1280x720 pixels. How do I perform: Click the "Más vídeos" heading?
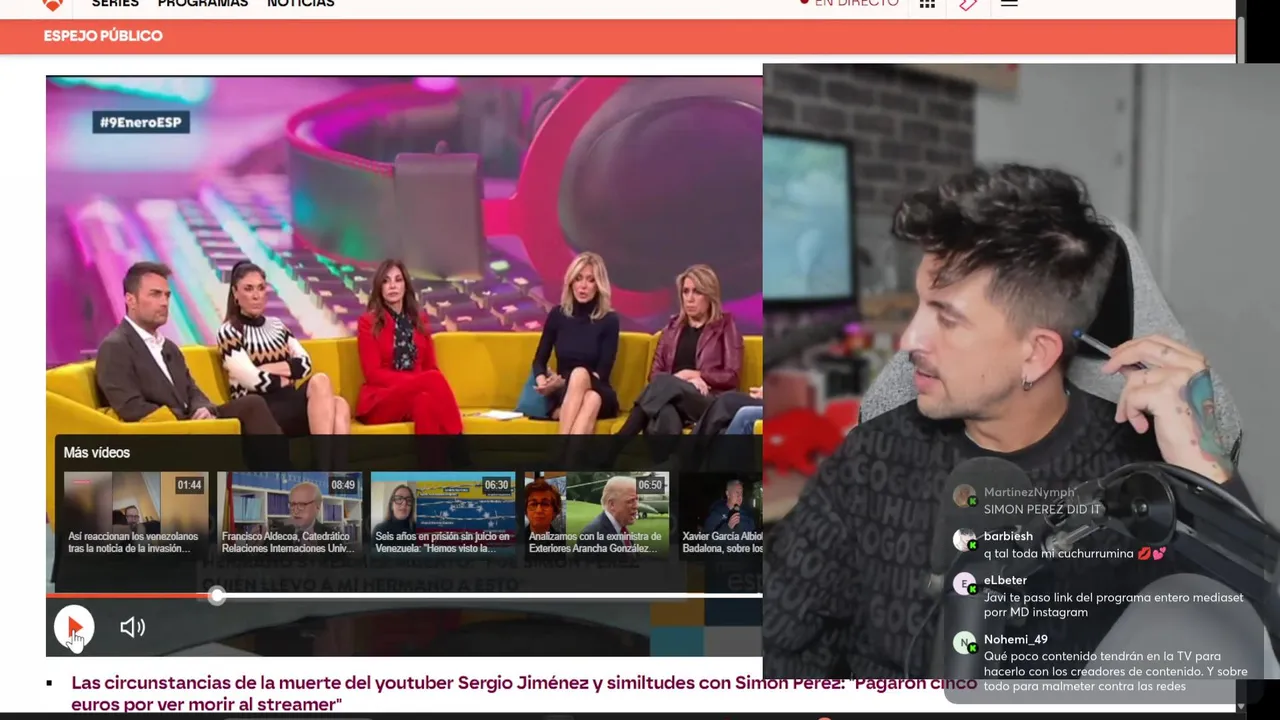click(x=97, y=453)
